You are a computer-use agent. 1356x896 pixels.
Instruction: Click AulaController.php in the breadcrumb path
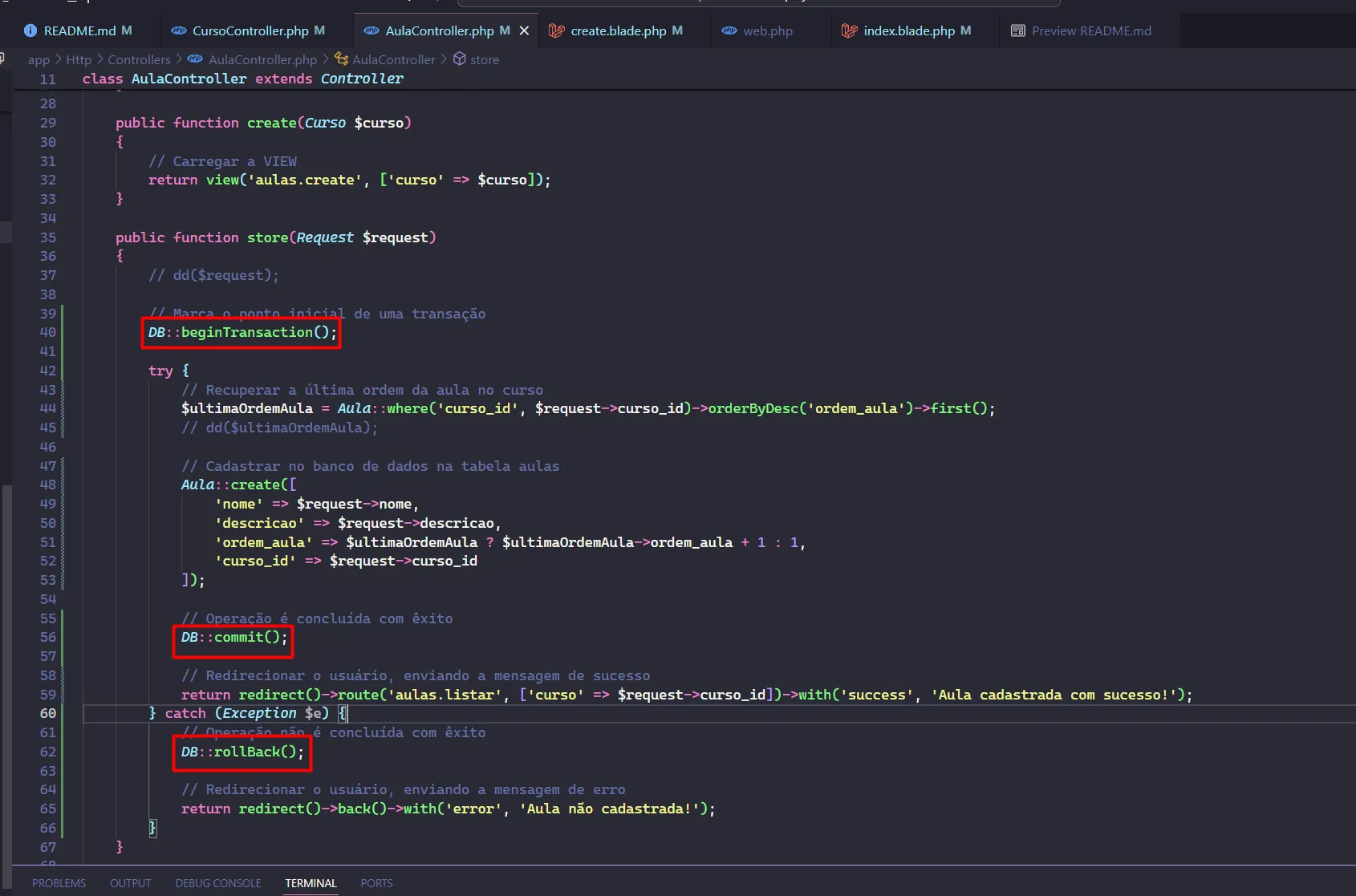tap(262, 59)
